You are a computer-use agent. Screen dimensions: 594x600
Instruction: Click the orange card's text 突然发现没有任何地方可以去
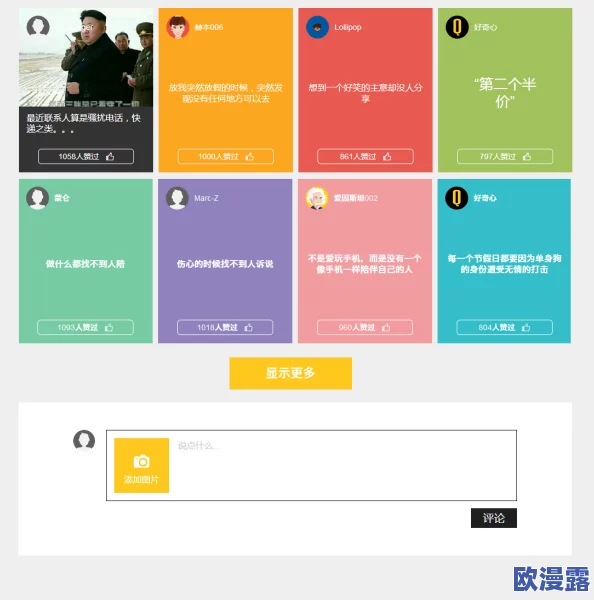click(x=225, y=93)
